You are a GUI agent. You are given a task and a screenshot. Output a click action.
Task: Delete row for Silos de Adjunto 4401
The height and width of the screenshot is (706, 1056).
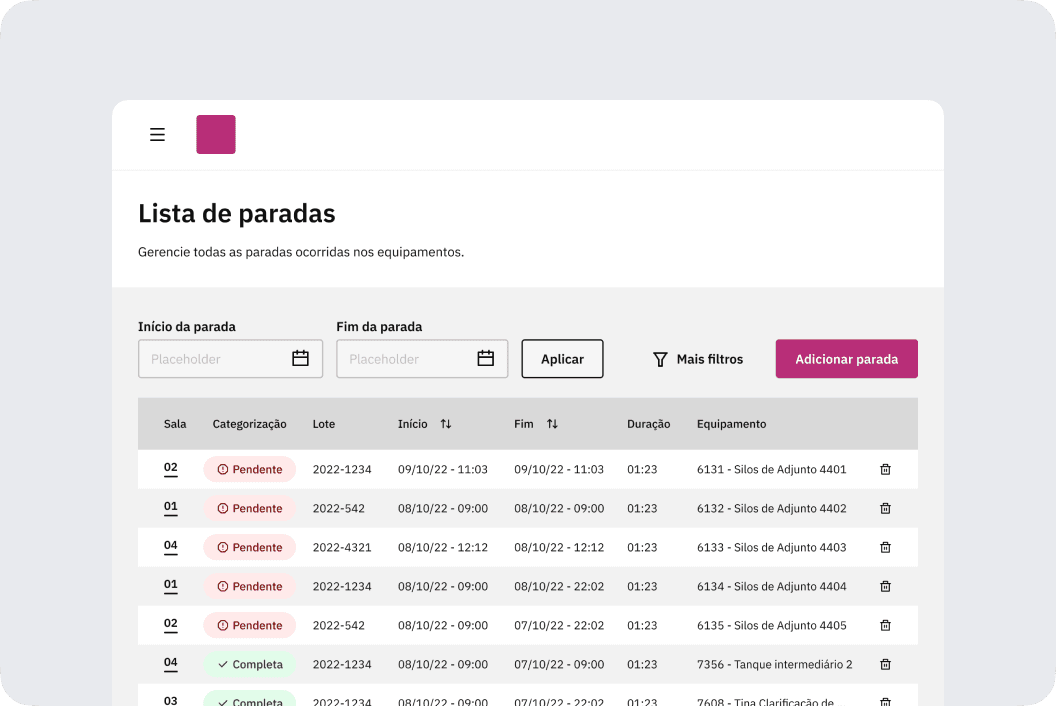pos(886,470)
